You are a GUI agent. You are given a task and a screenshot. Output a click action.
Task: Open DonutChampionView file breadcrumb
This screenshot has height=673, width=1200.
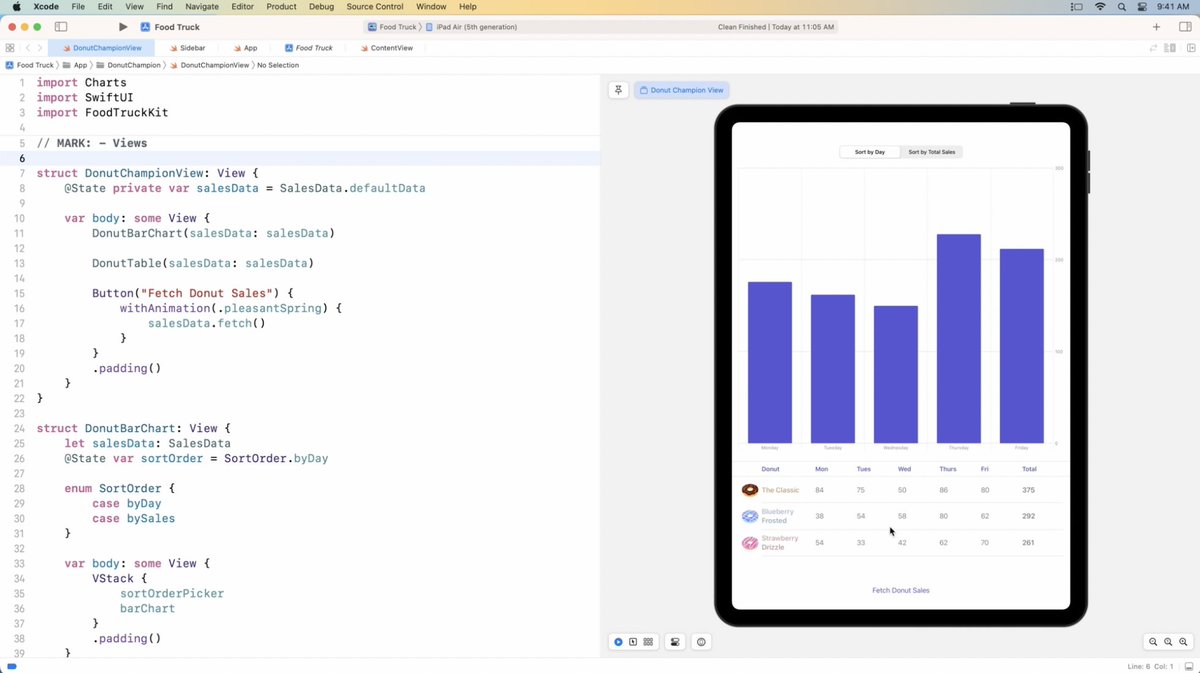click(x=210, y=65)
